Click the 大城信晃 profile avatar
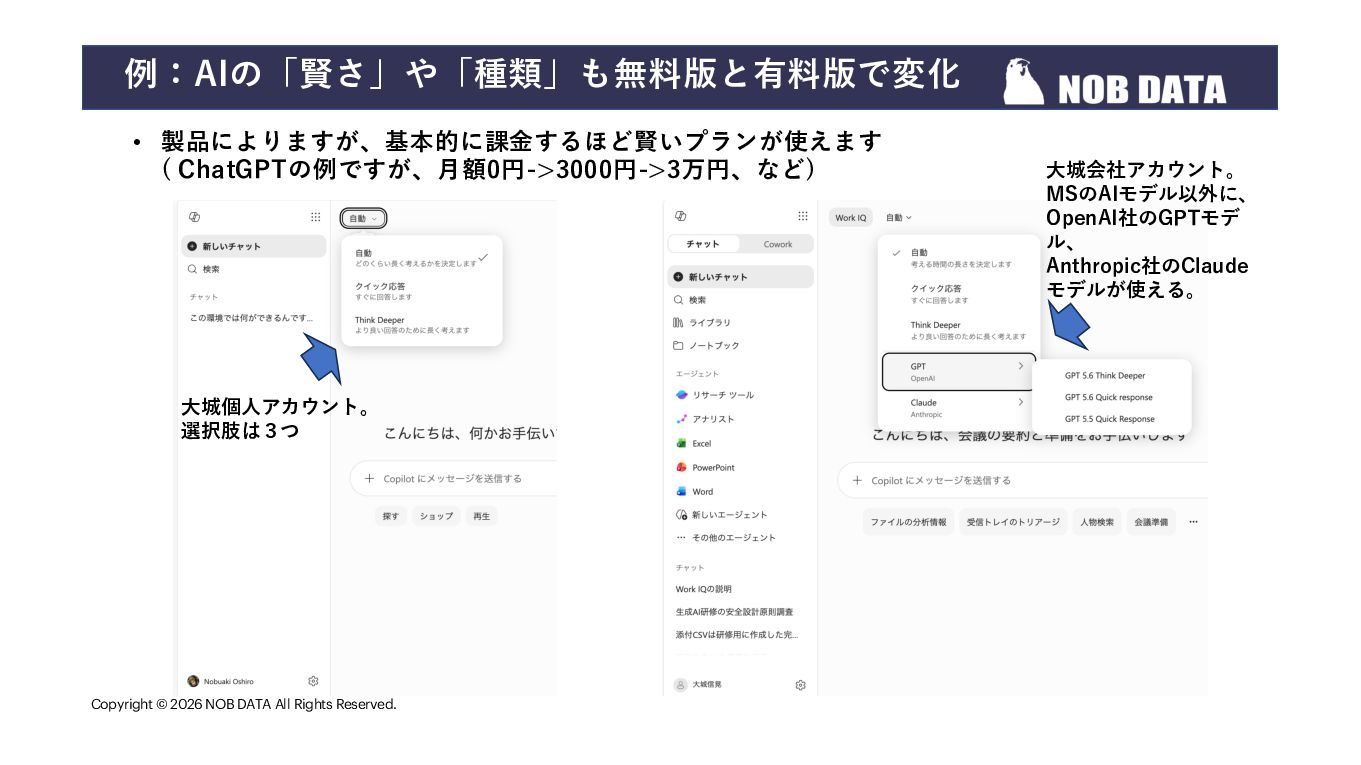The image size is (1361, 765). (x=681, y=685)
